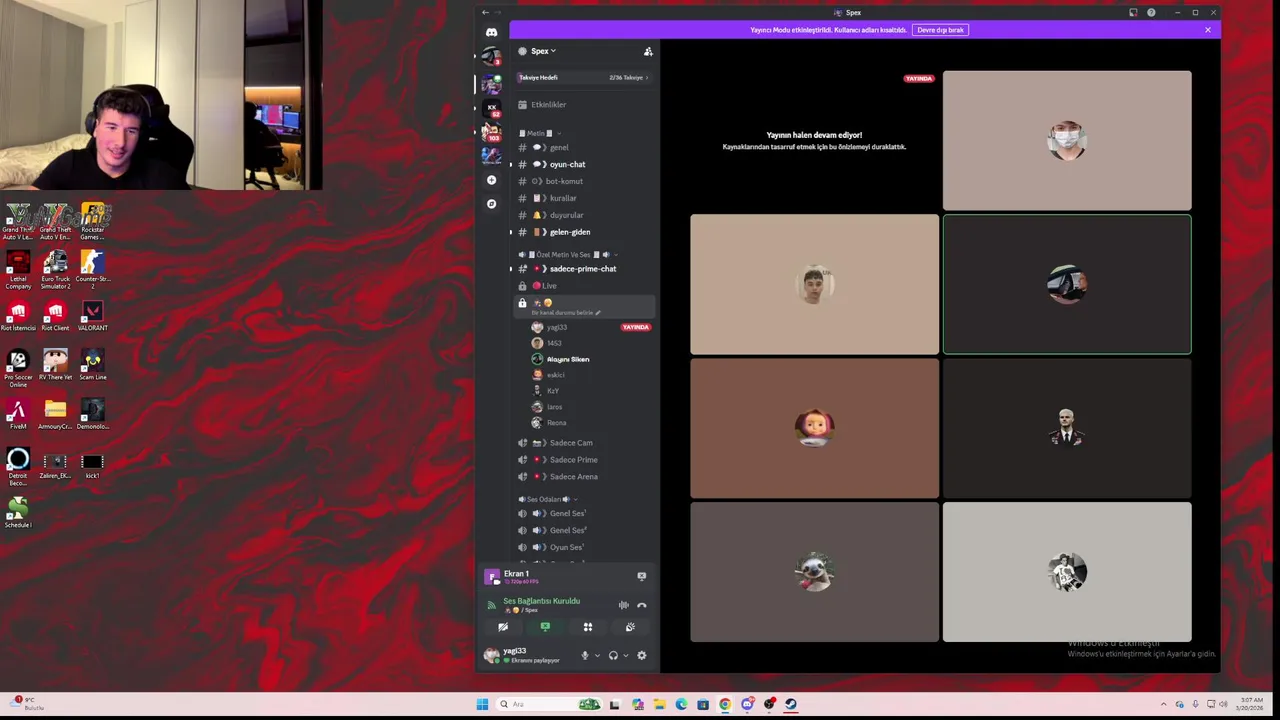Click the paused stream preview tile
The image size is (1280, 720).
[x=814, y=140]
